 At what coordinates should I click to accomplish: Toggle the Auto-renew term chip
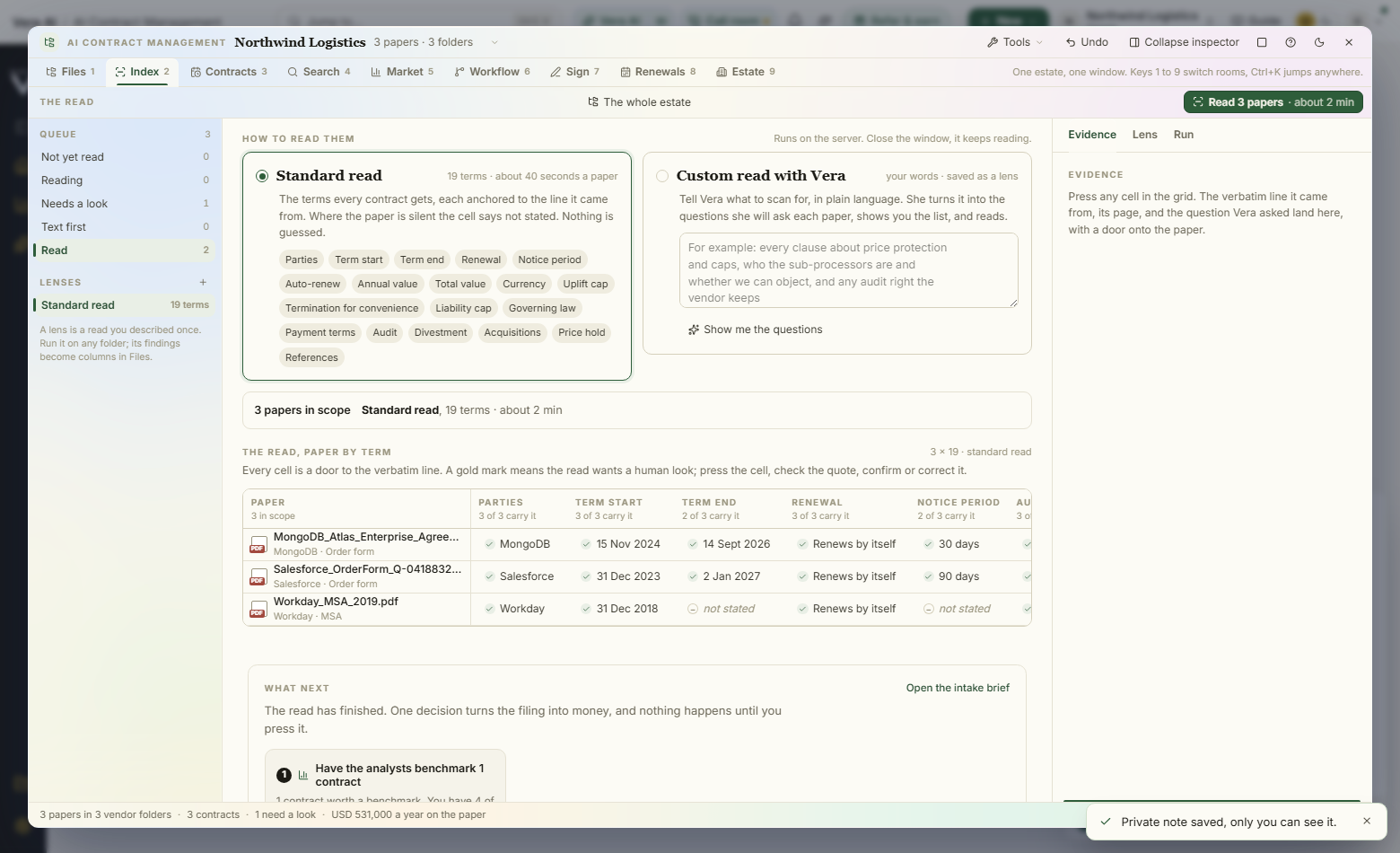(312, 284)
